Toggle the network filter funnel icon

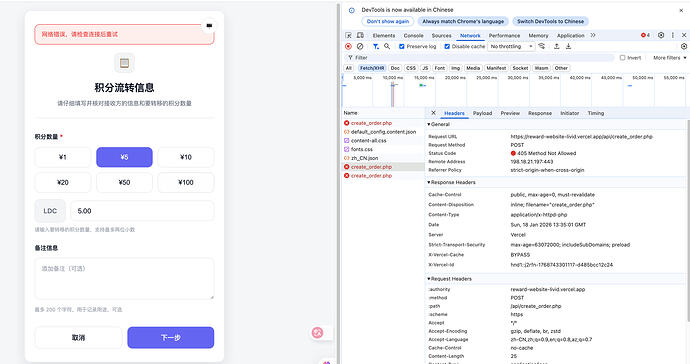click(376, 46)
